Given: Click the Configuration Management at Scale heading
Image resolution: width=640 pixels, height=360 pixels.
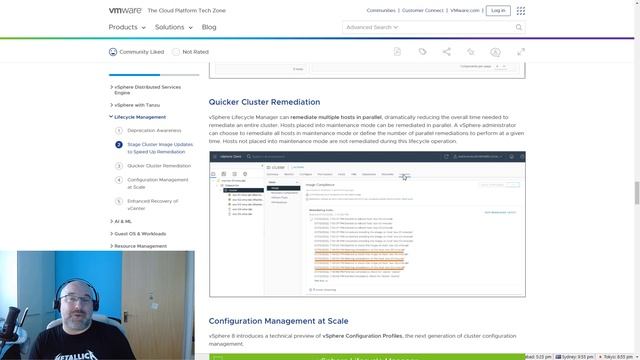Looking at the screenshot, I should [x=278, y=321].
